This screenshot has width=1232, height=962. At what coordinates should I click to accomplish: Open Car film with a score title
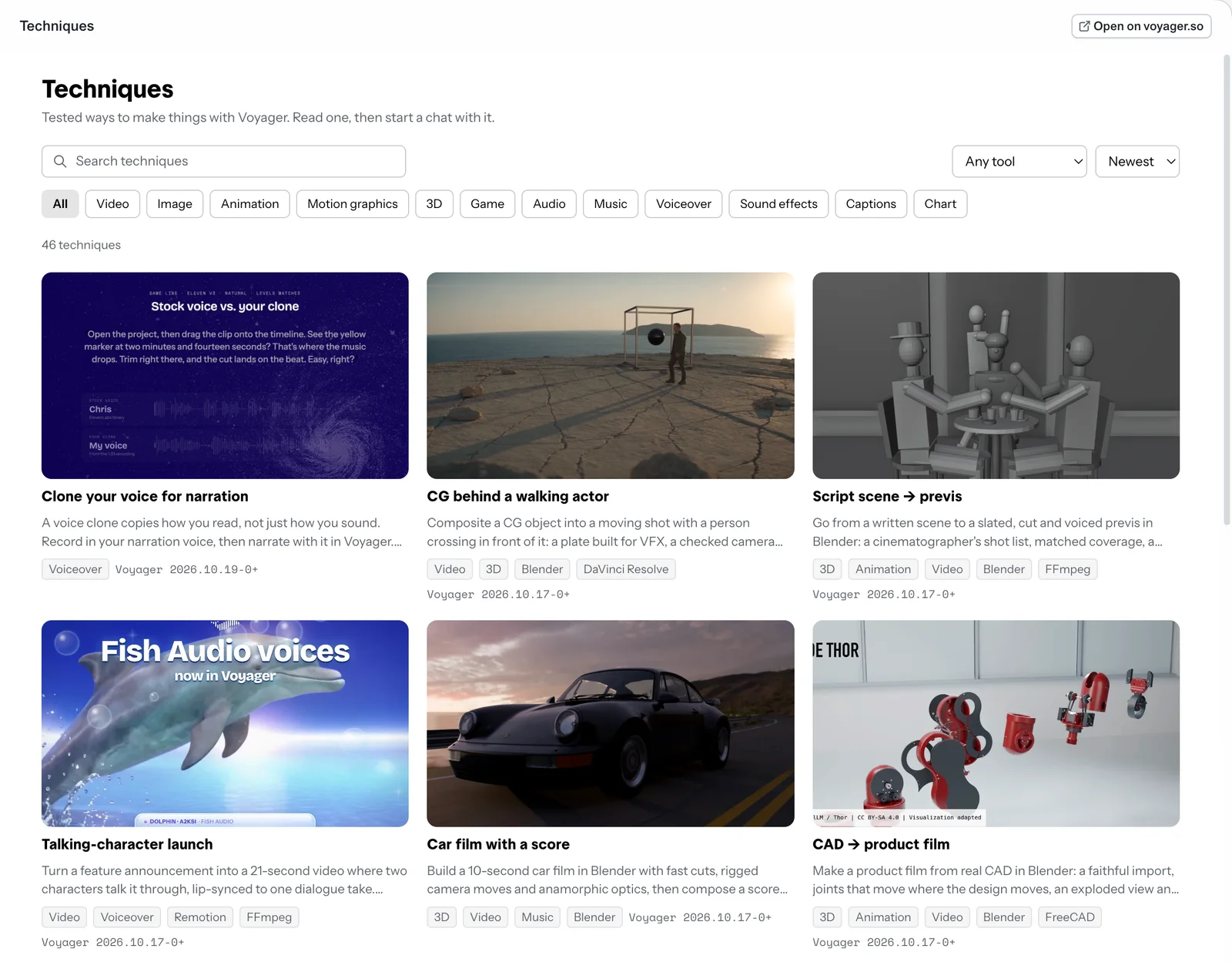(x=498, y=844)
